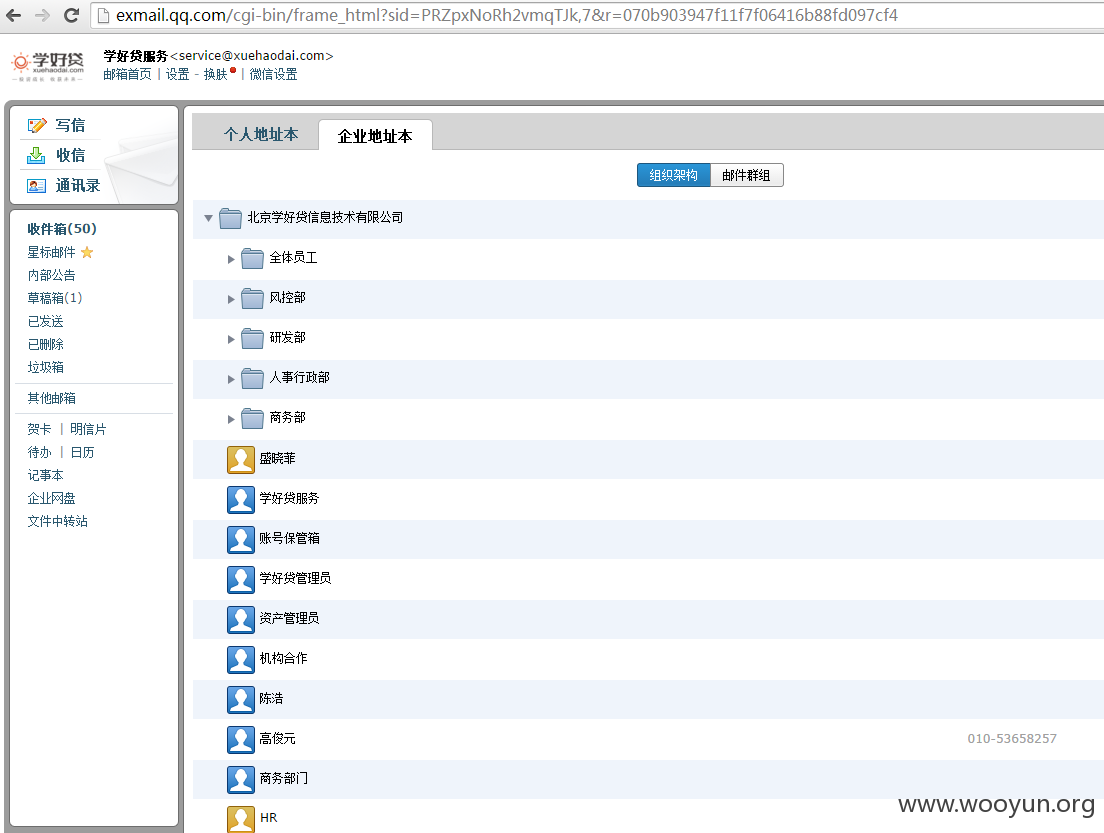Screen dimensions: 1104x833
Task: Click the browser back arrow
Action: (13, 15)
